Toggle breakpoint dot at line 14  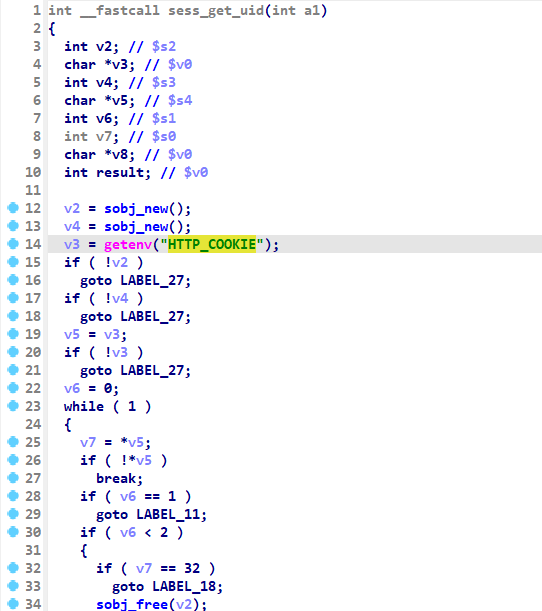pyautogui.click(x=13, y=244)
